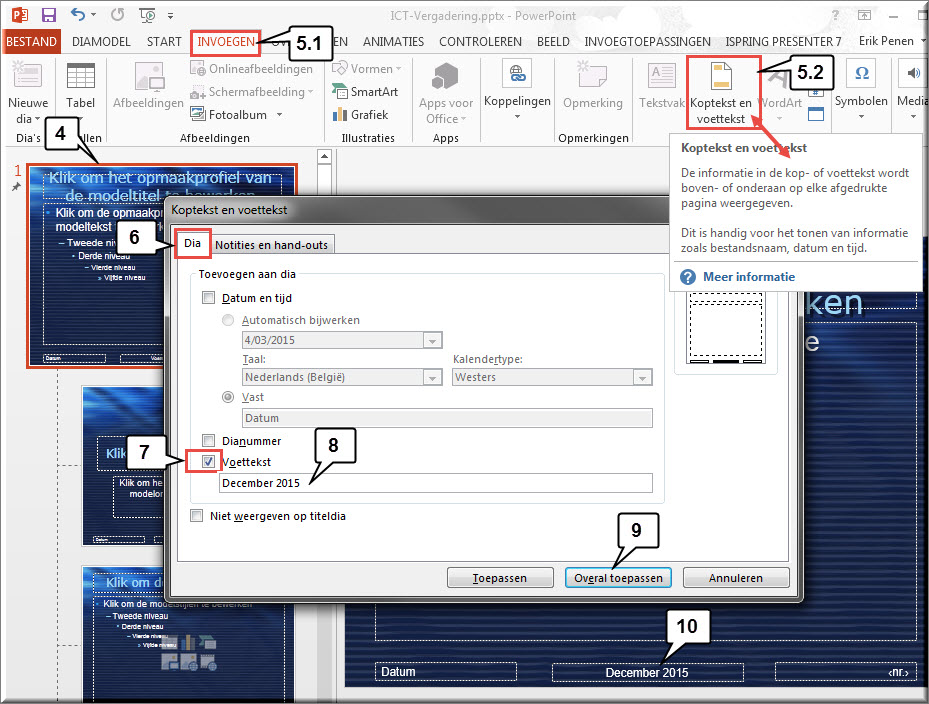Click the Datum placeholder on the slide
This screenshot has height=704, width=929.
[446, 671]
